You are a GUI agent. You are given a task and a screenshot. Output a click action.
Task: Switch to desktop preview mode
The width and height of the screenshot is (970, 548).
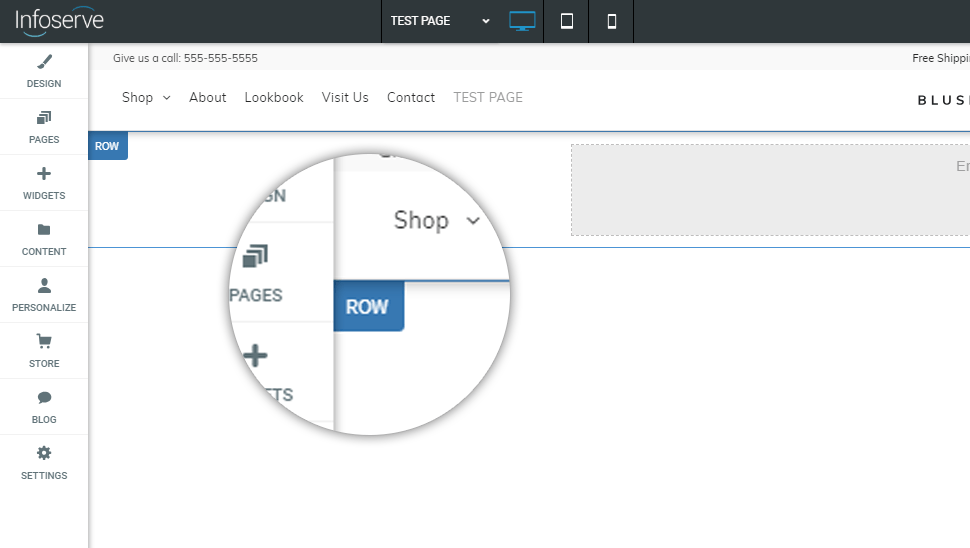click(522, 21)
